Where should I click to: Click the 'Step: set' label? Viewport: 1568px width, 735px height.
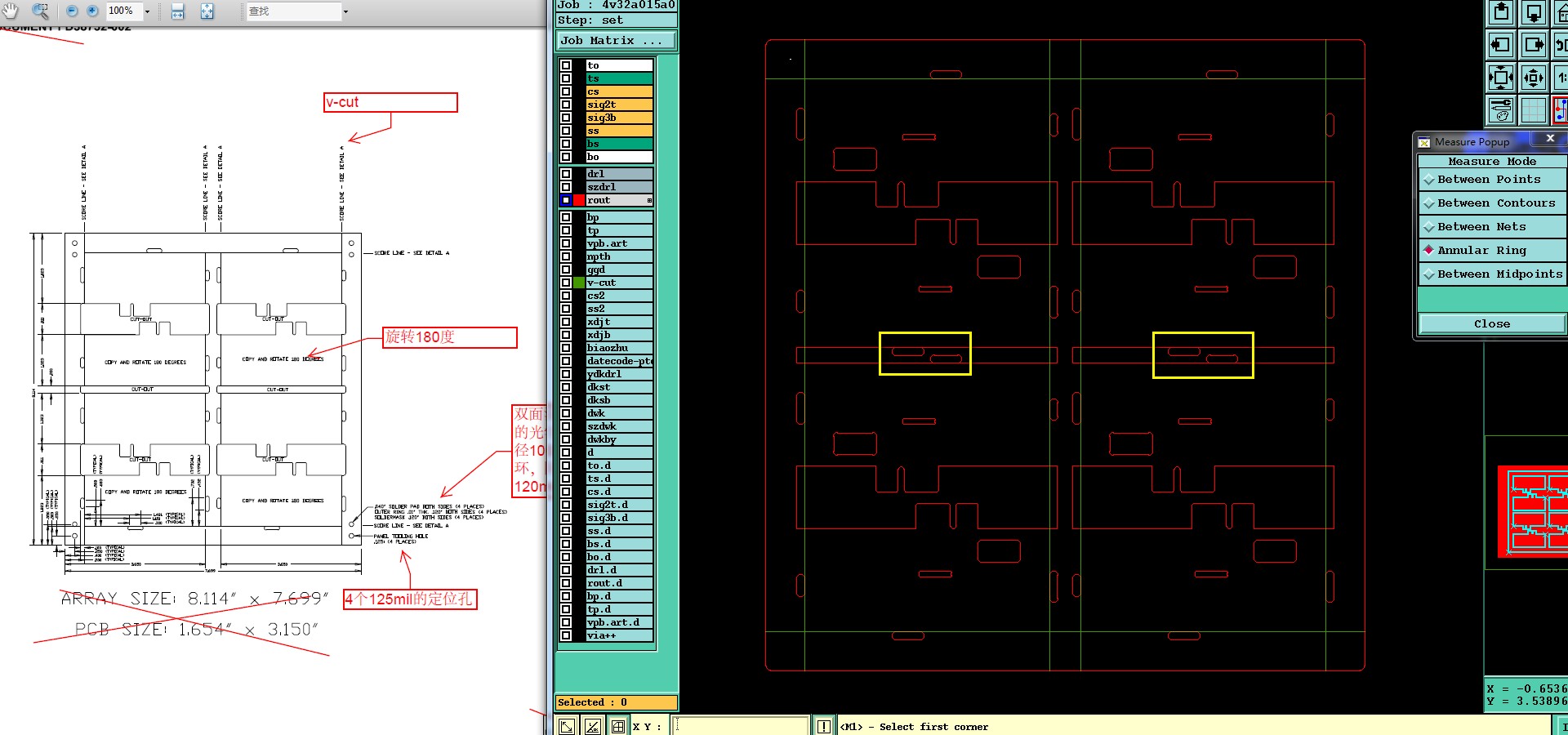[x=617, y=20]
